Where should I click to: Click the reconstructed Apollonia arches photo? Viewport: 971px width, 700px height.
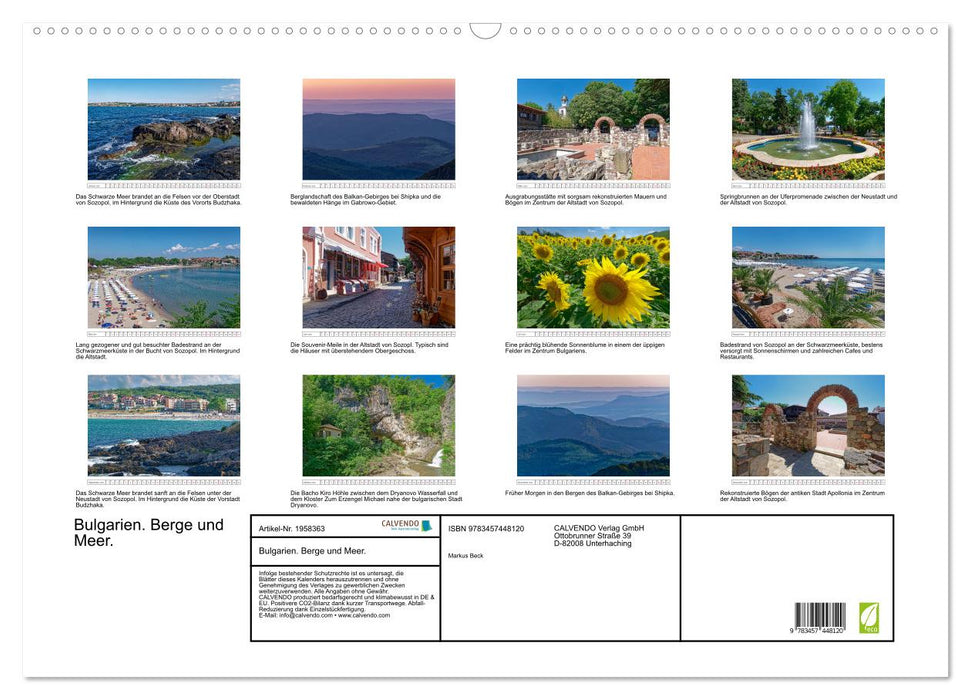[x=808, y=424]
